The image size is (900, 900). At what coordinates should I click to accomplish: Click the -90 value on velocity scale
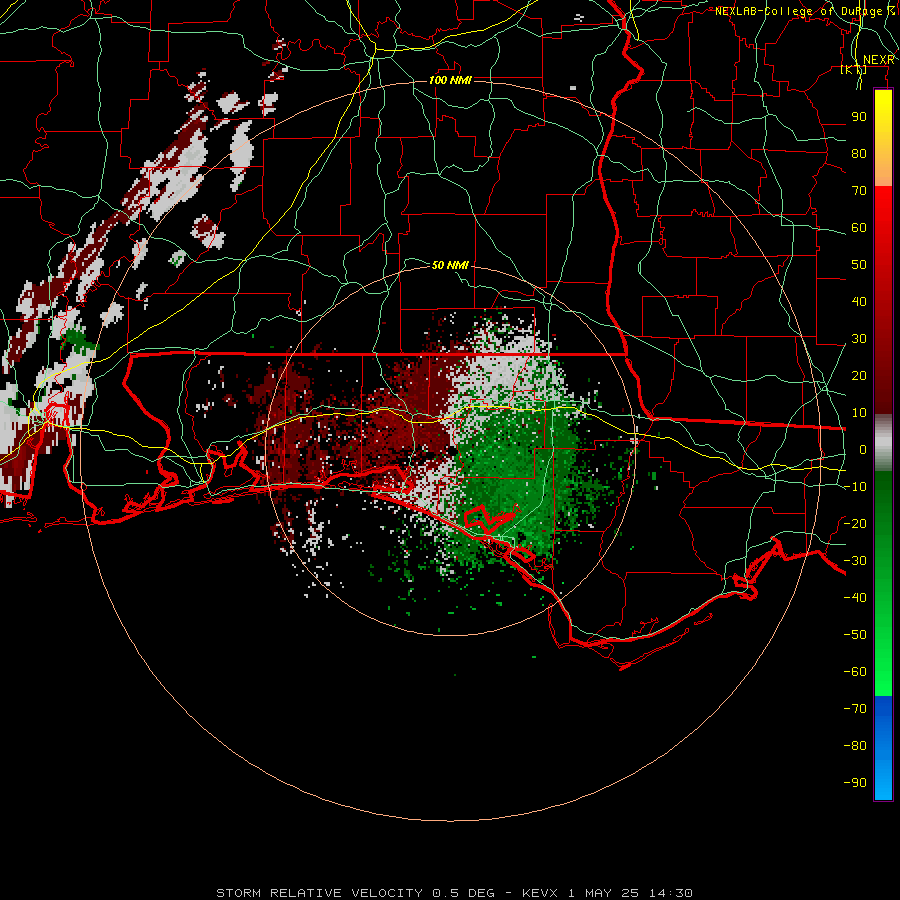click(855, 782)
